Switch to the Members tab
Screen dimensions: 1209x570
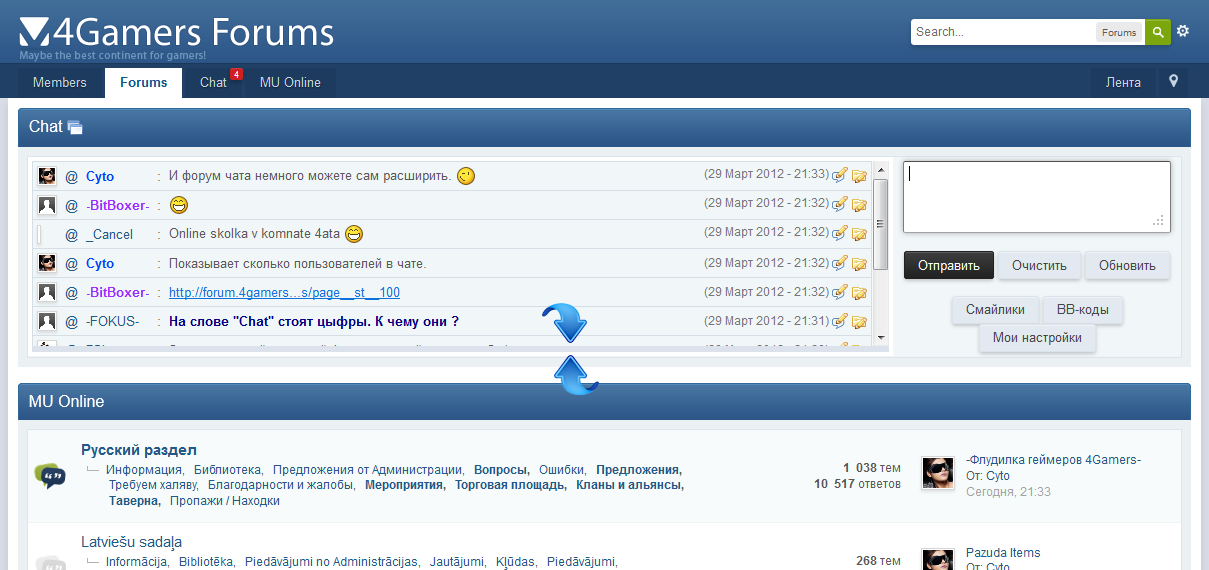60,83
